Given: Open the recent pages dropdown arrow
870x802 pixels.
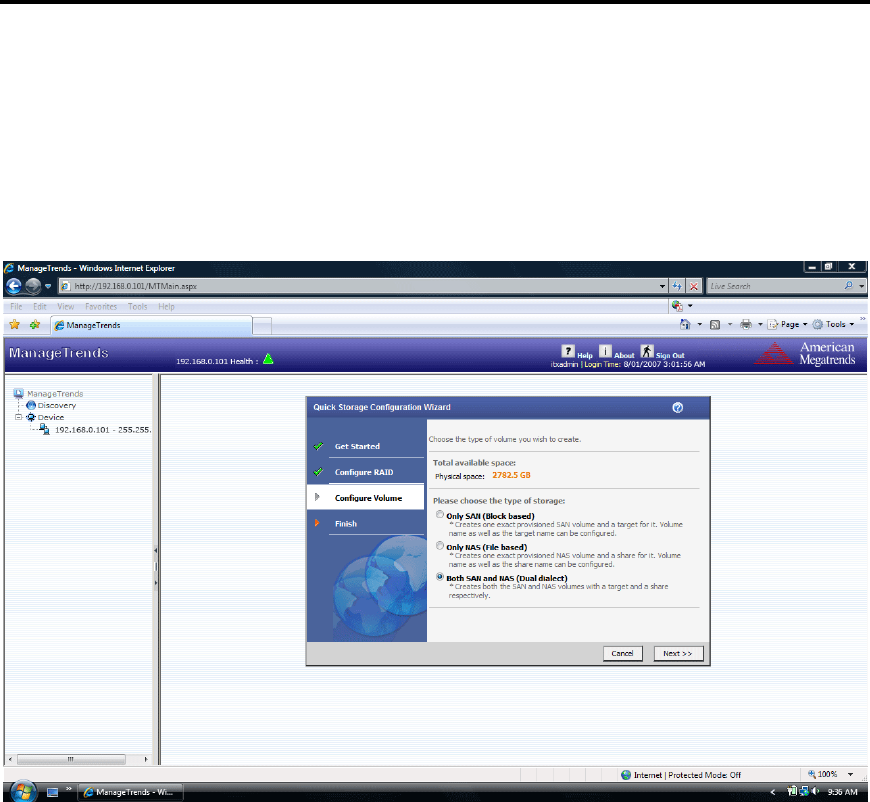Looking at the screenshot, I should pos(48,286).
